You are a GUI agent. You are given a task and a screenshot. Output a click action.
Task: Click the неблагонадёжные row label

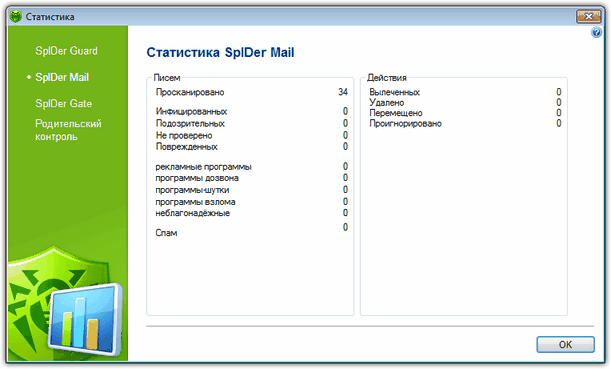click(192, 213)
